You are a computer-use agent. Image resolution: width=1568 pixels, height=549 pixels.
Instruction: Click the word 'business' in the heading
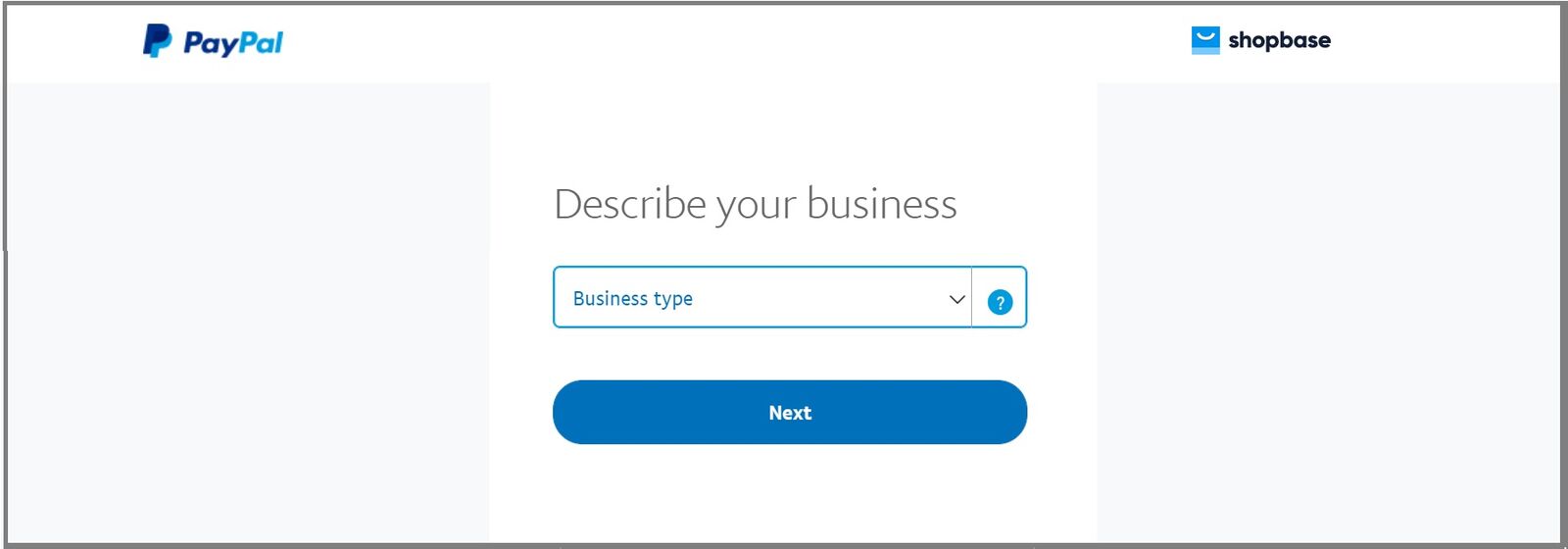(x=882, y=204)
